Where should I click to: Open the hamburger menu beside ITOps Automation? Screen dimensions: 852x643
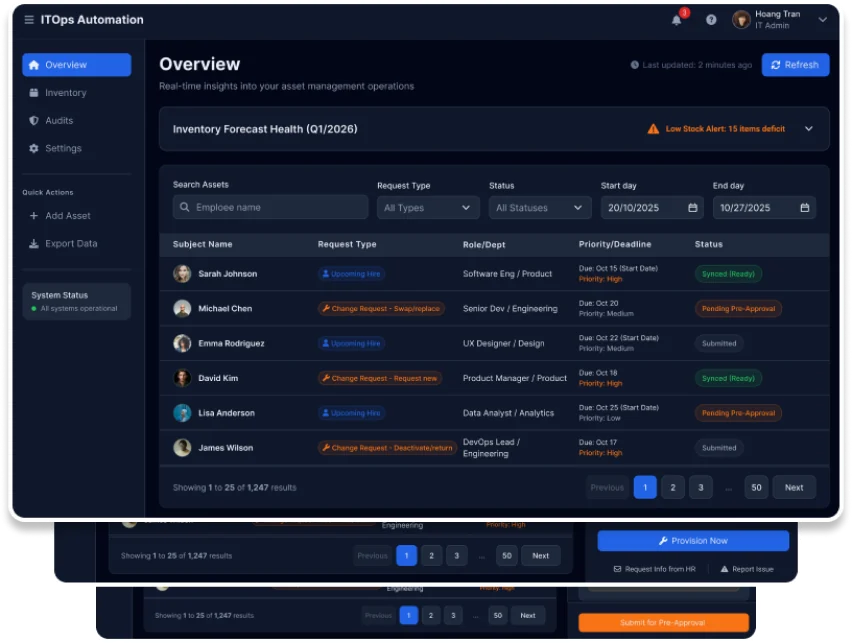tap(29, 20)
